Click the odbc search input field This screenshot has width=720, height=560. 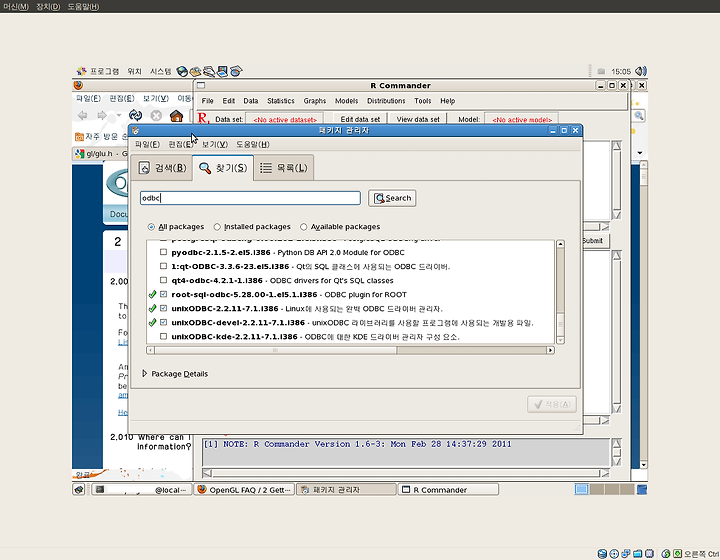tap(250, 198)
